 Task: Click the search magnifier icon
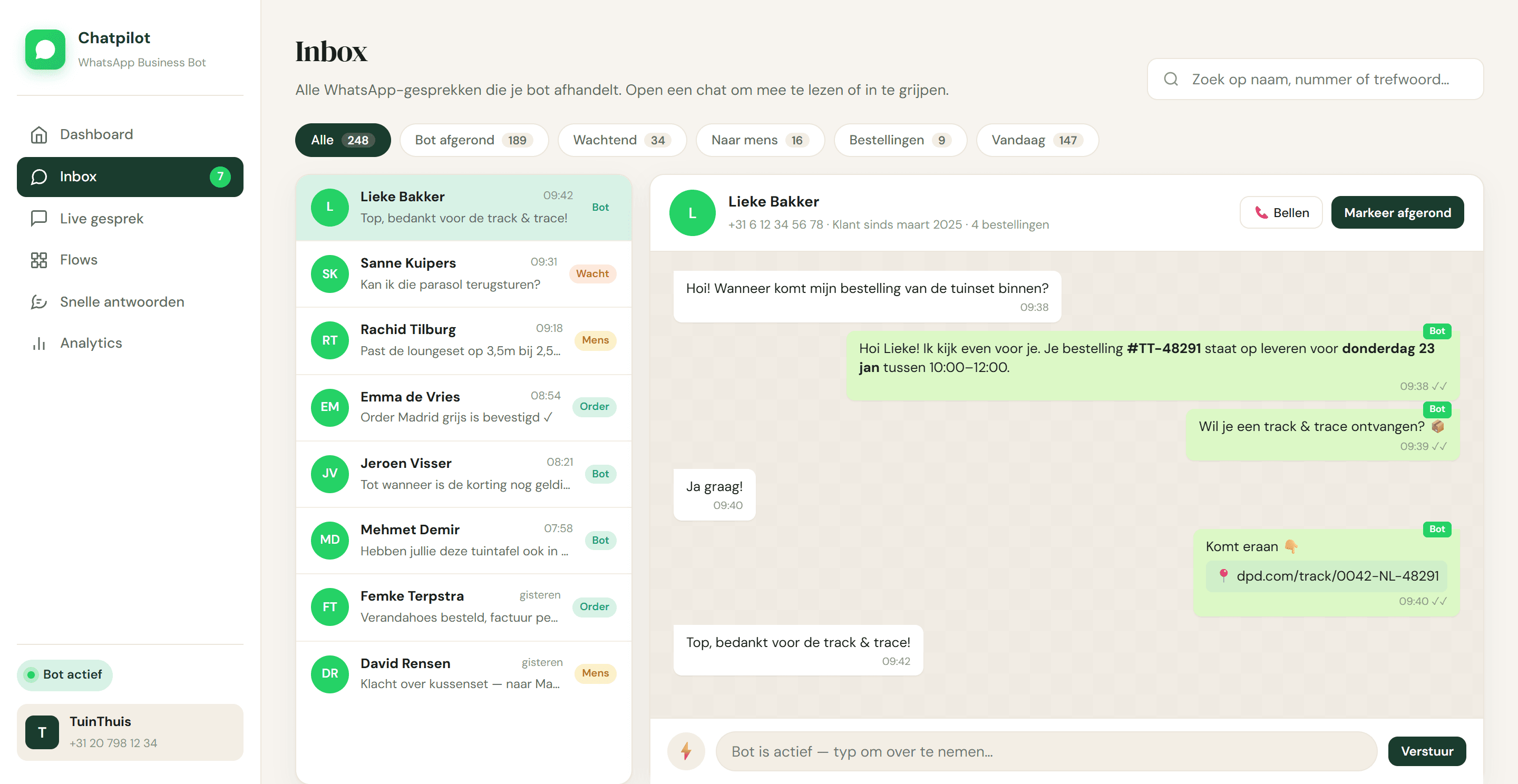point(1171,79)
